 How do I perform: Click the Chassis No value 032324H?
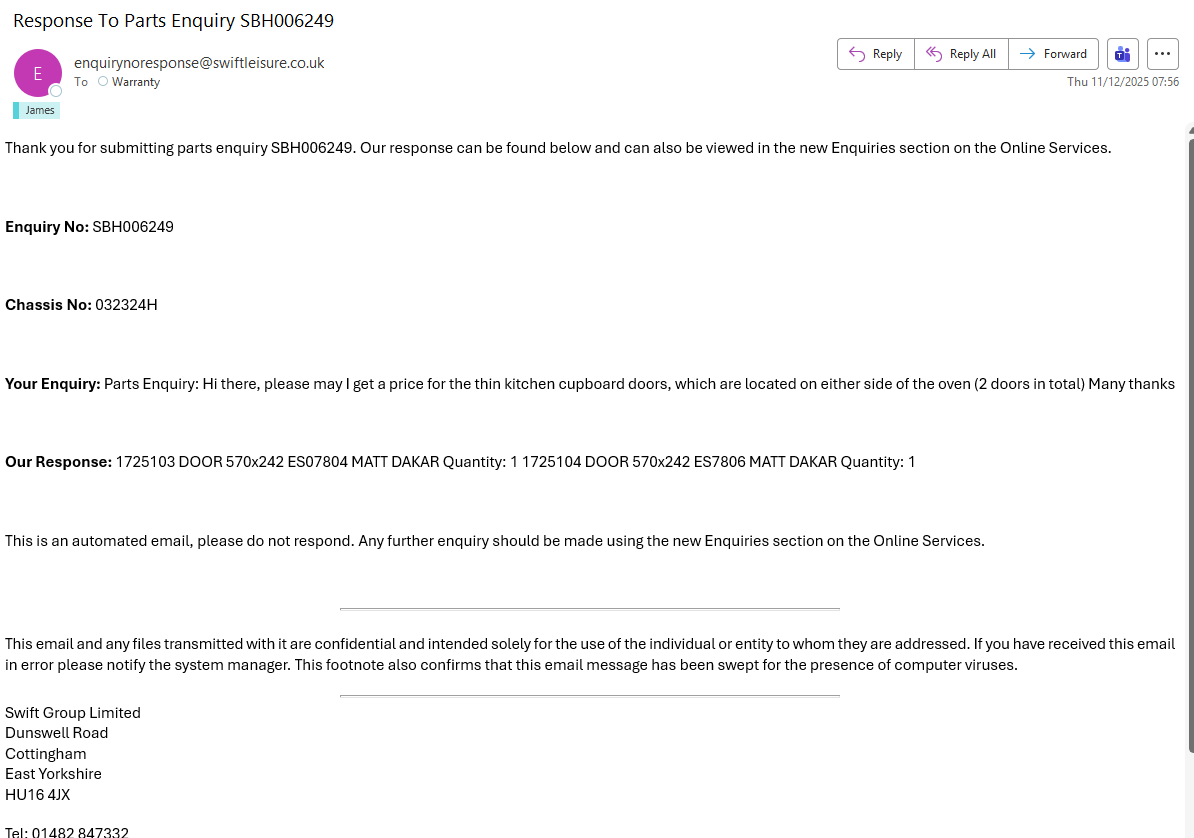(126, 305)
